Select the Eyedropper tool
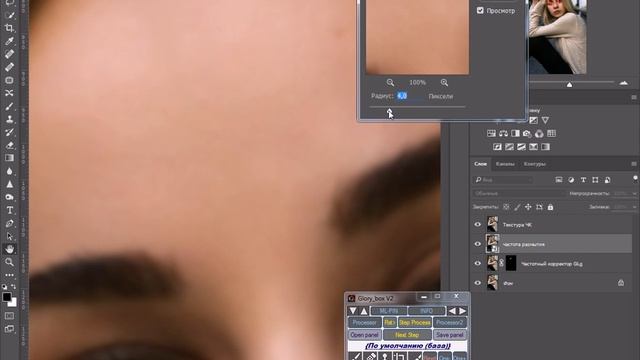 [x=9, y=41]
